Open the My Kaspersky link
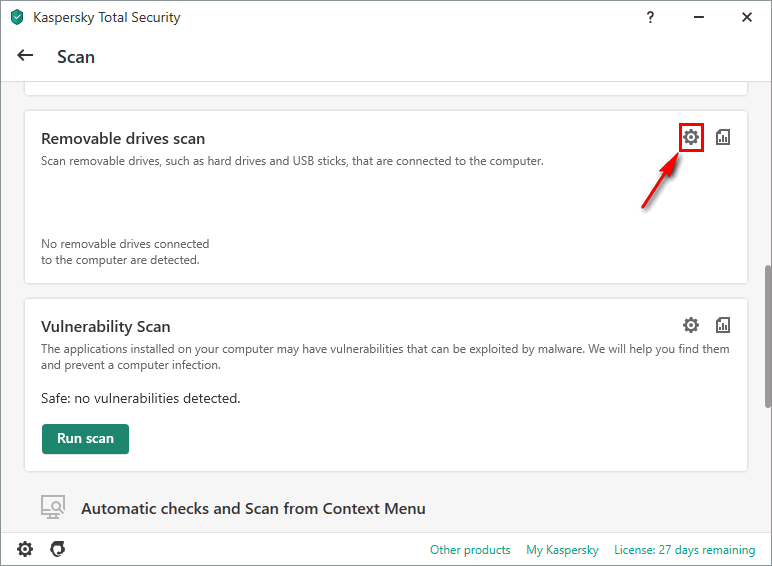 click(562, 550)
